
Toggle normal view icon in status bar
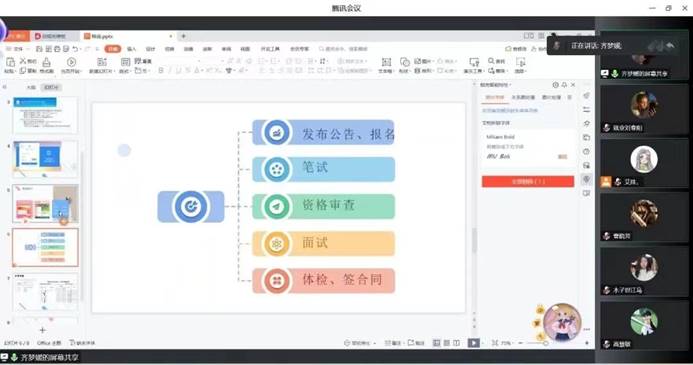pyautogui.click(x=437, y=343)
